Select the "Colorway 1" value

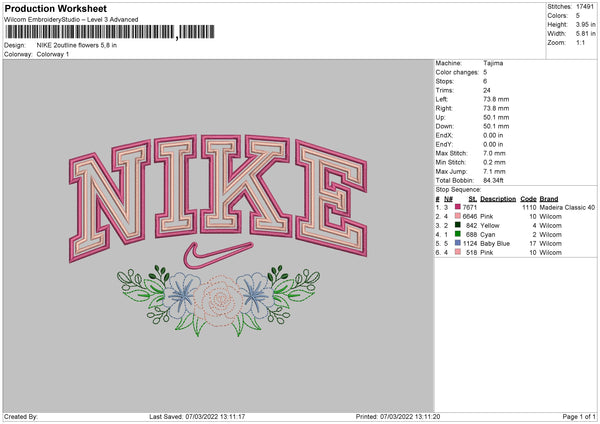click(53, 54)
